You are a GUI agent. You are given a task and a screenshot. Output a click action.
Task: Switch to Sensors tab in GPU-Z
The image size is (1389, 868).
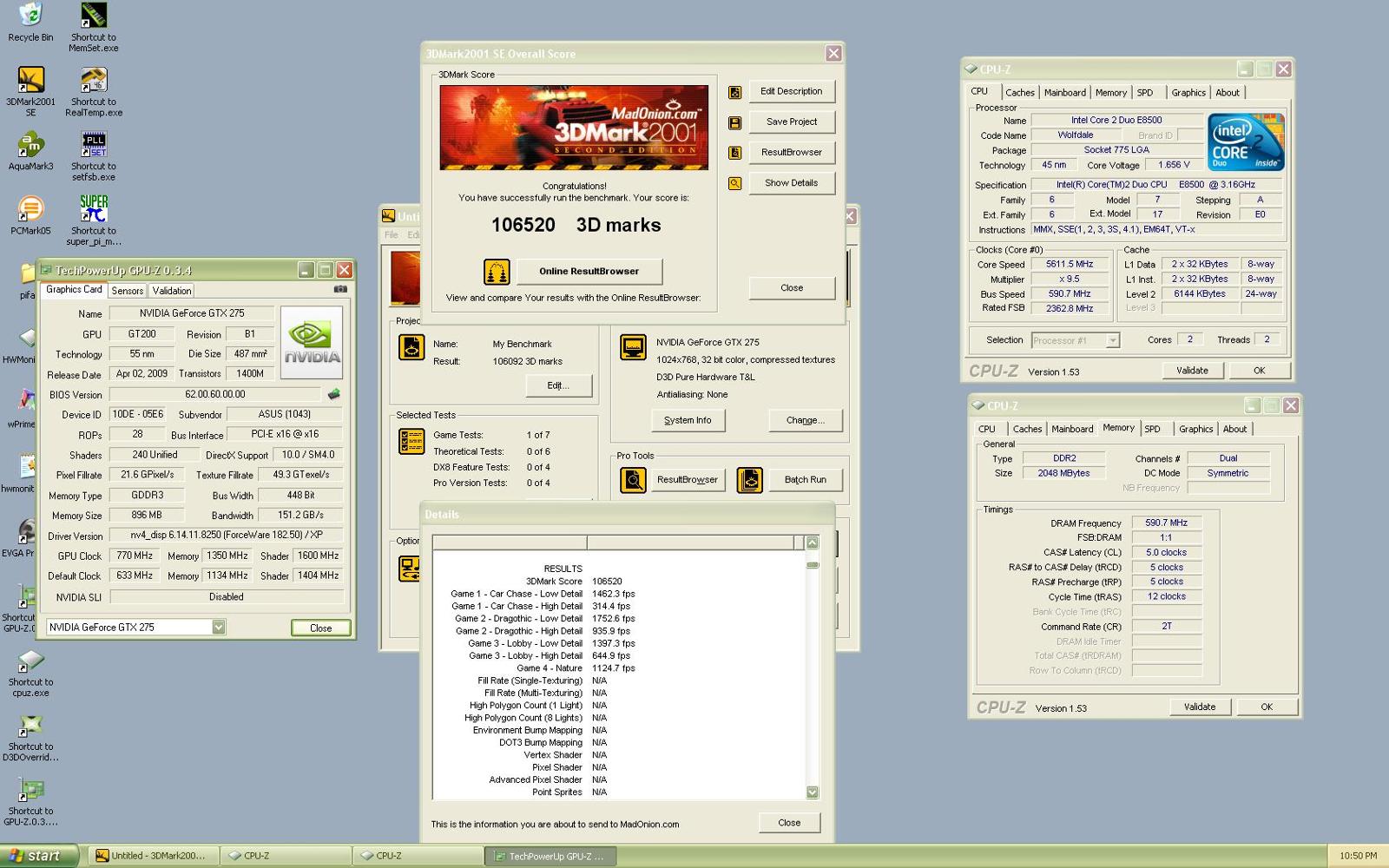tap(127, 291)
